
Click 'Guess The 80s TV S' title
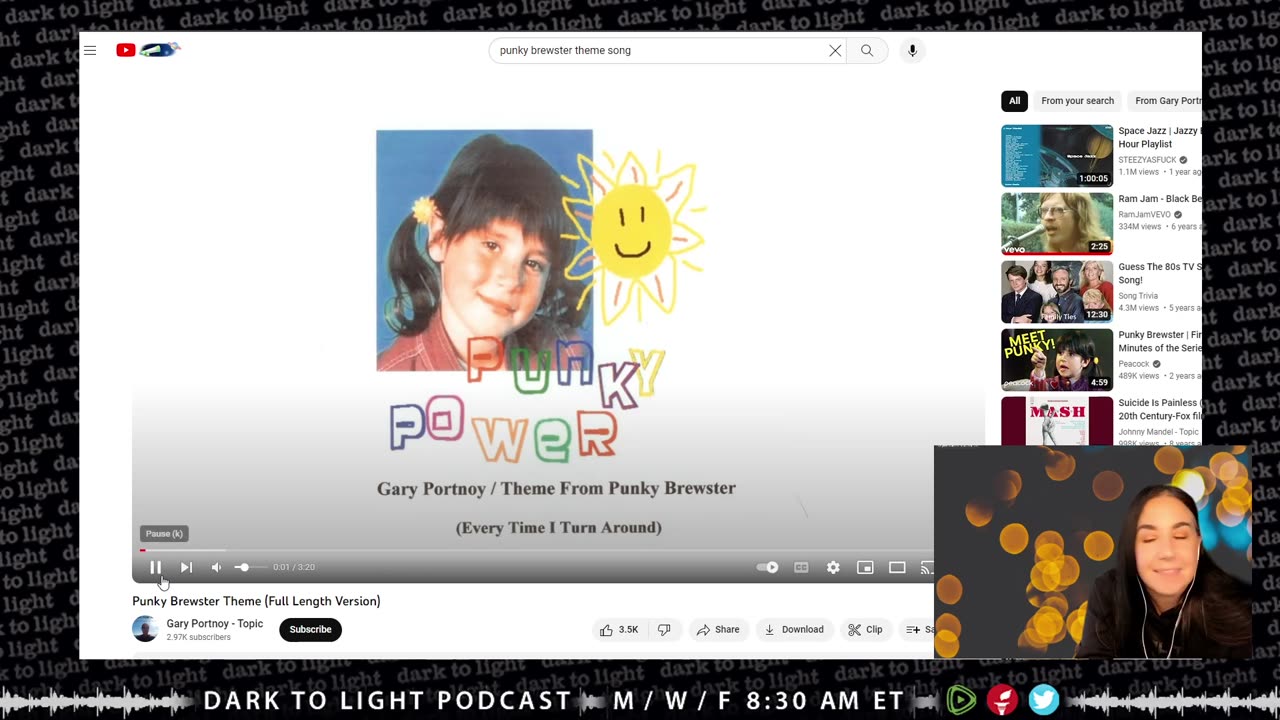[1160, 273]
